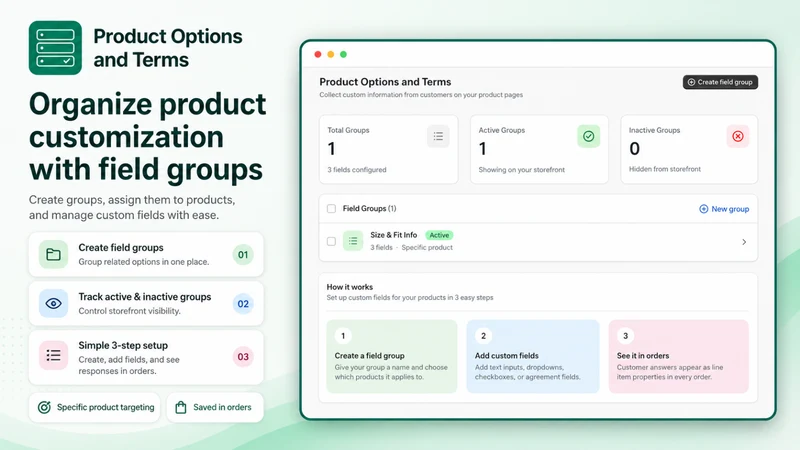This screenshot has height=450, width=800.
Task: Click the plus icon in Create field group button
Action: [691, 82]
